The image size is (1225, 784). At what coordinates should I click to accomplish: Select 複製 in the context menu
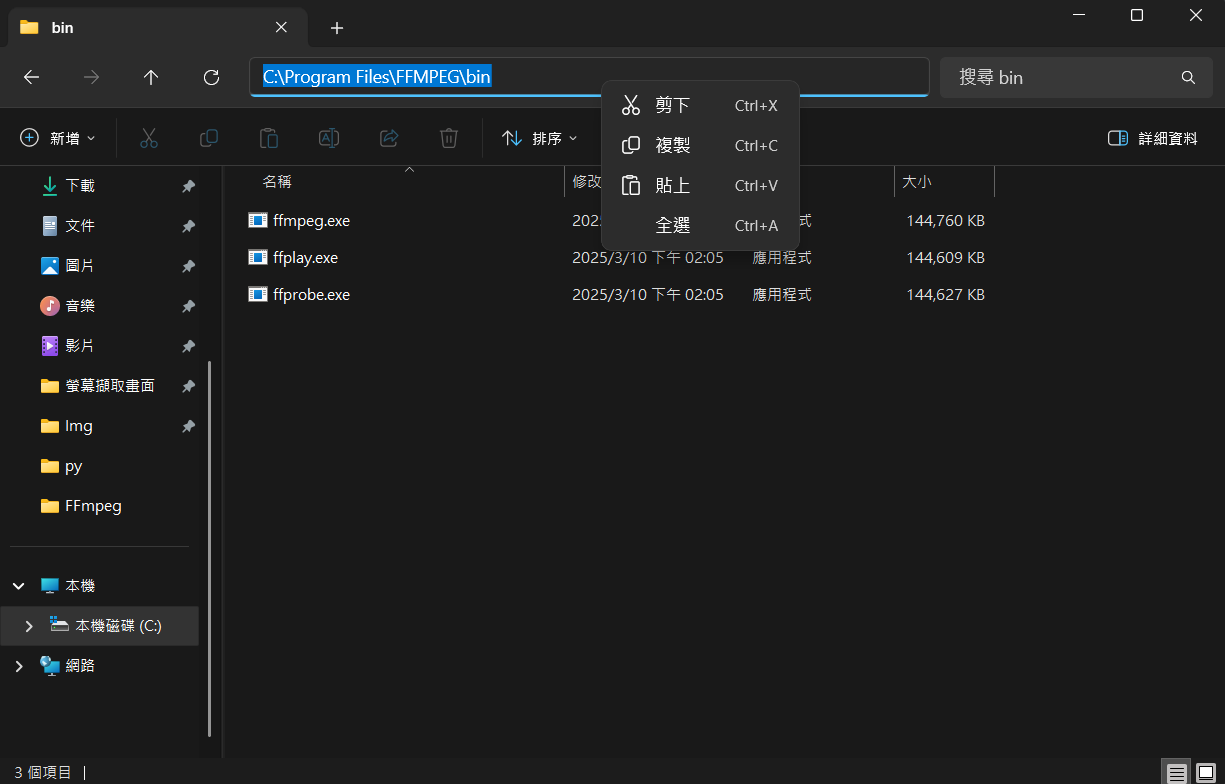pos(672,146)
